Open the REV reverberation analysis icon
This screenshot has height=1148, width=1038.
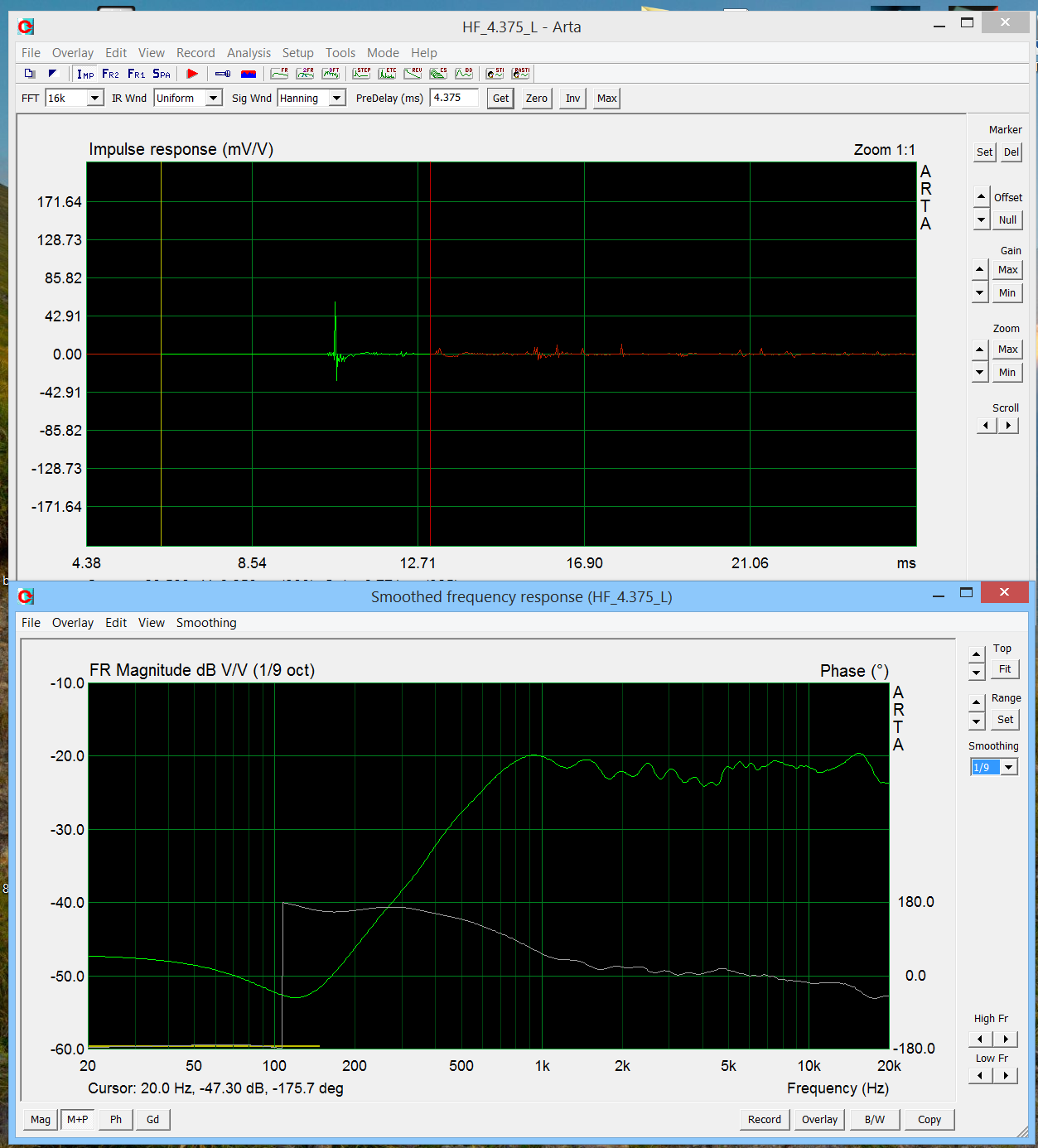[413, 74]
